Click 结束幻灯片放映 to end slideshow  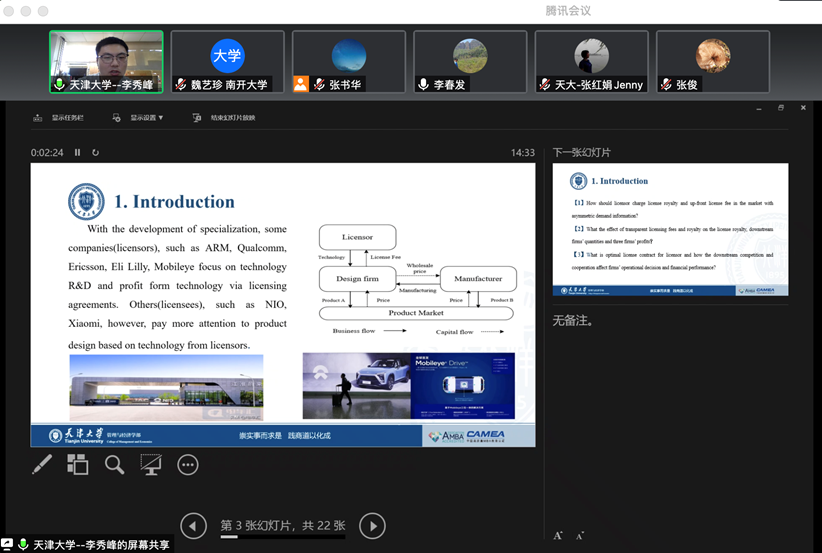226,118
